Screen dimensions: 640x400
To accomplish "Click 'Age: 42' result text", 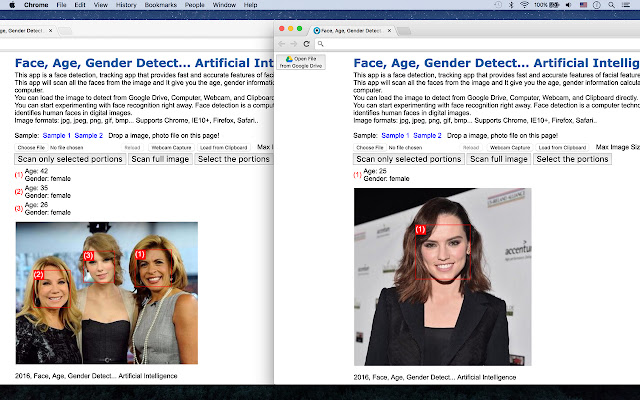I will pyautogui.click(x=36, y=171).
